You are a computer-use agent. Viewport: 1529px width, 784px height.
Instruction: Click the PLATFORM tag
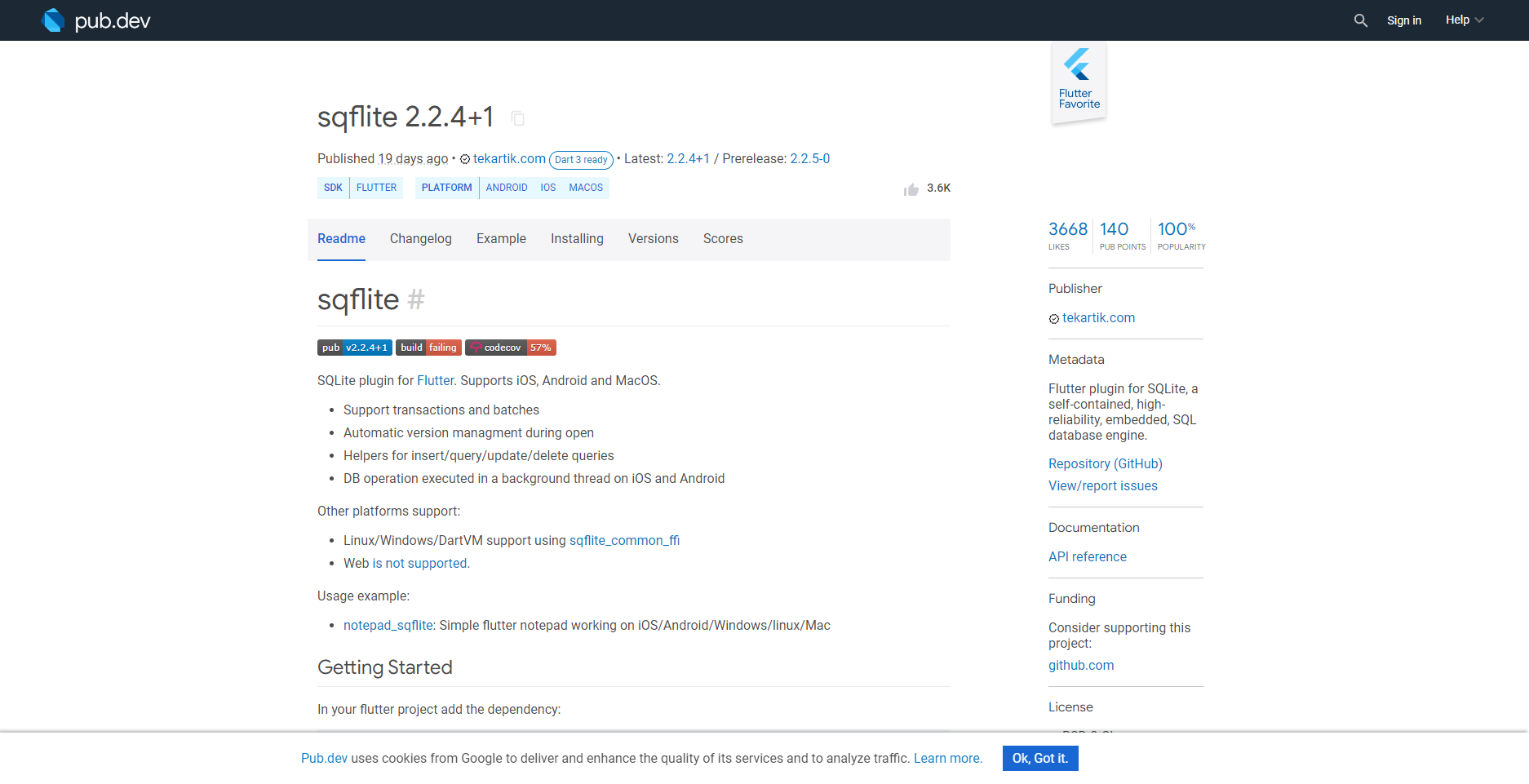[x=446, y=188]
